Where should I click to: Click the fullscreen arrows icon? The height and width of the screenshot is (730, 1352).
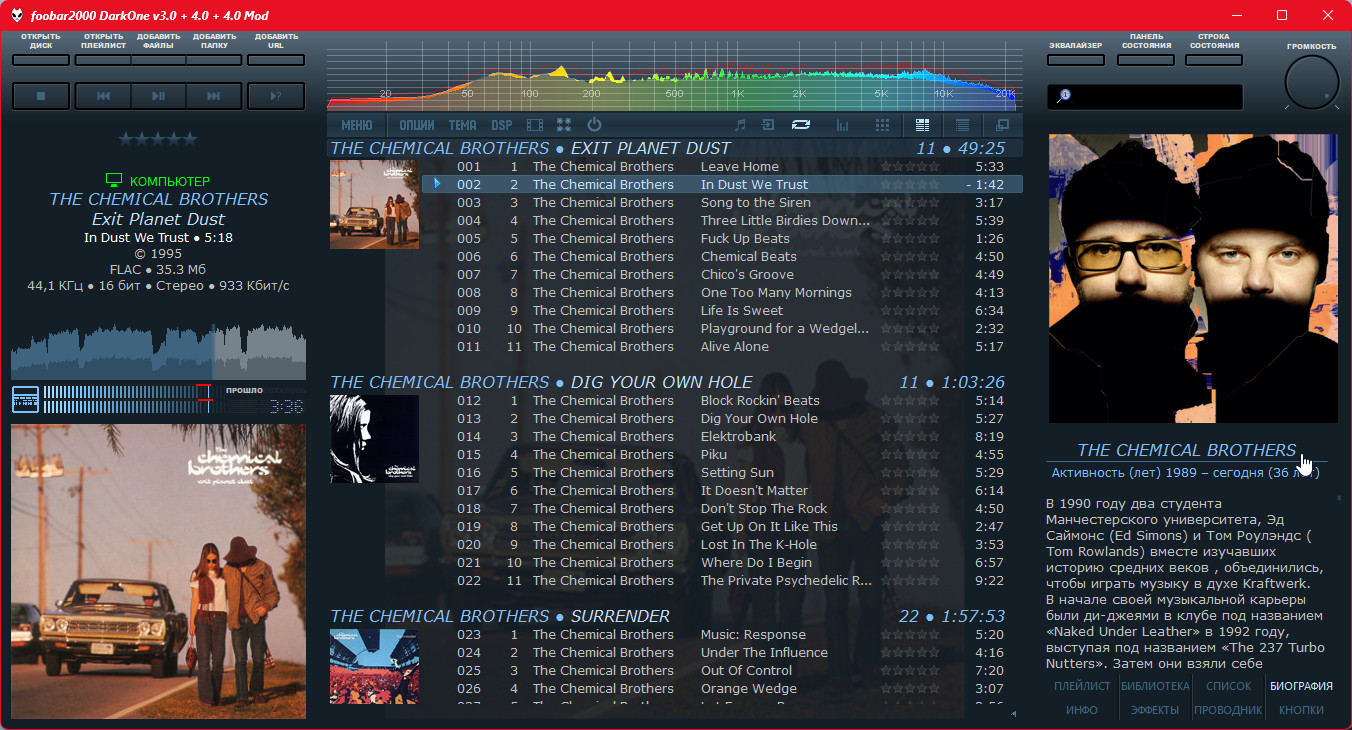564,125
